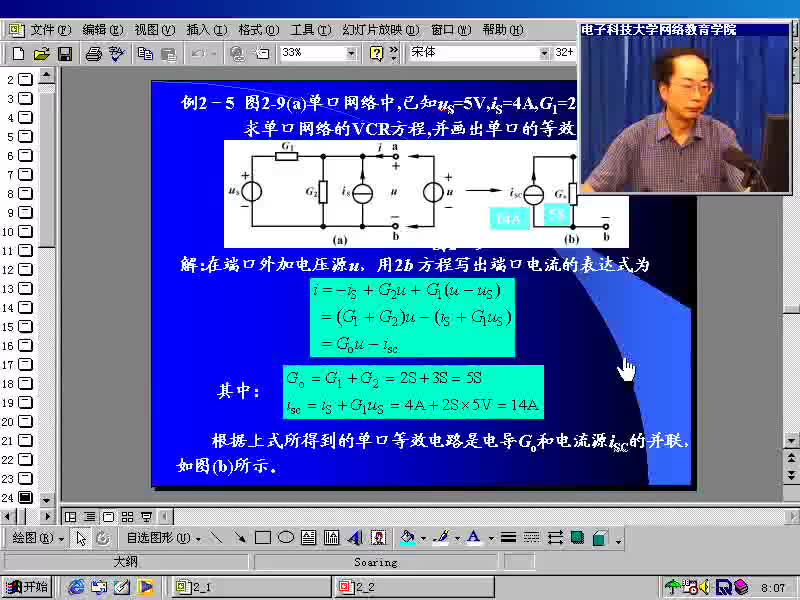This screenshot has height=600, width=800.
Task: Click the Free Rotate tool
Action: [103, 538]
